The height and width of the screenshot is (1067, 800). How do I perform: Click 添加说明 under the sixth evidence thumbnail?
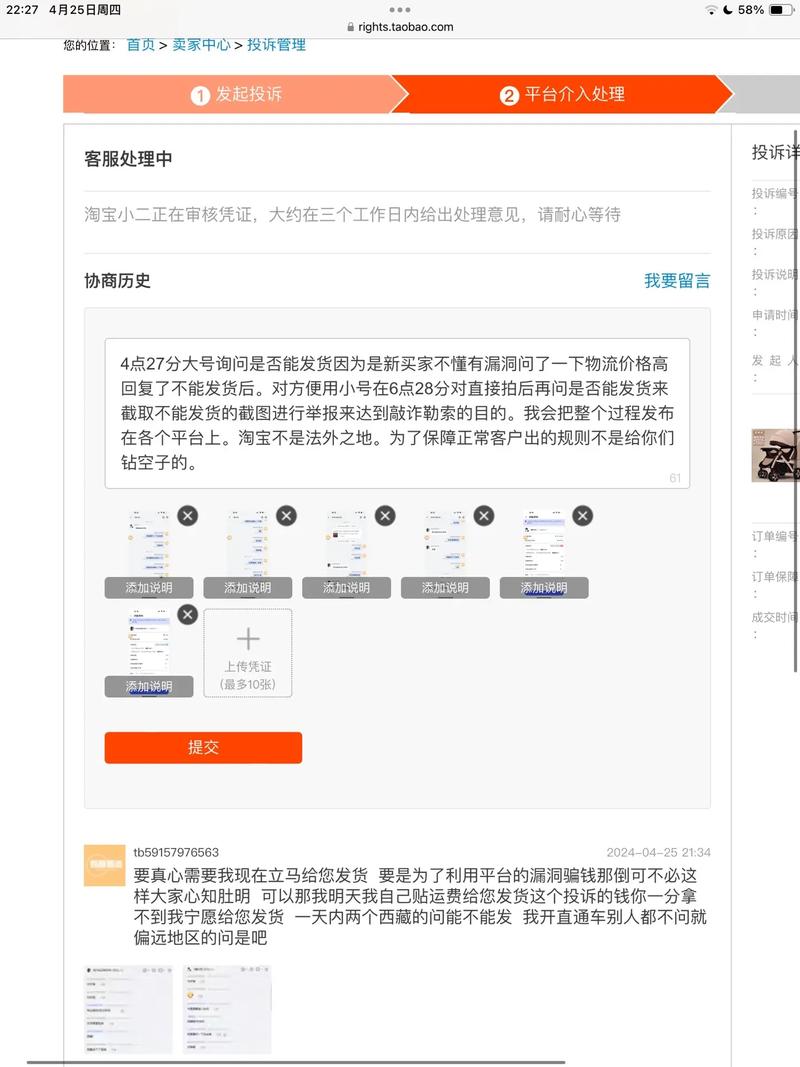(x=149, y=687)
